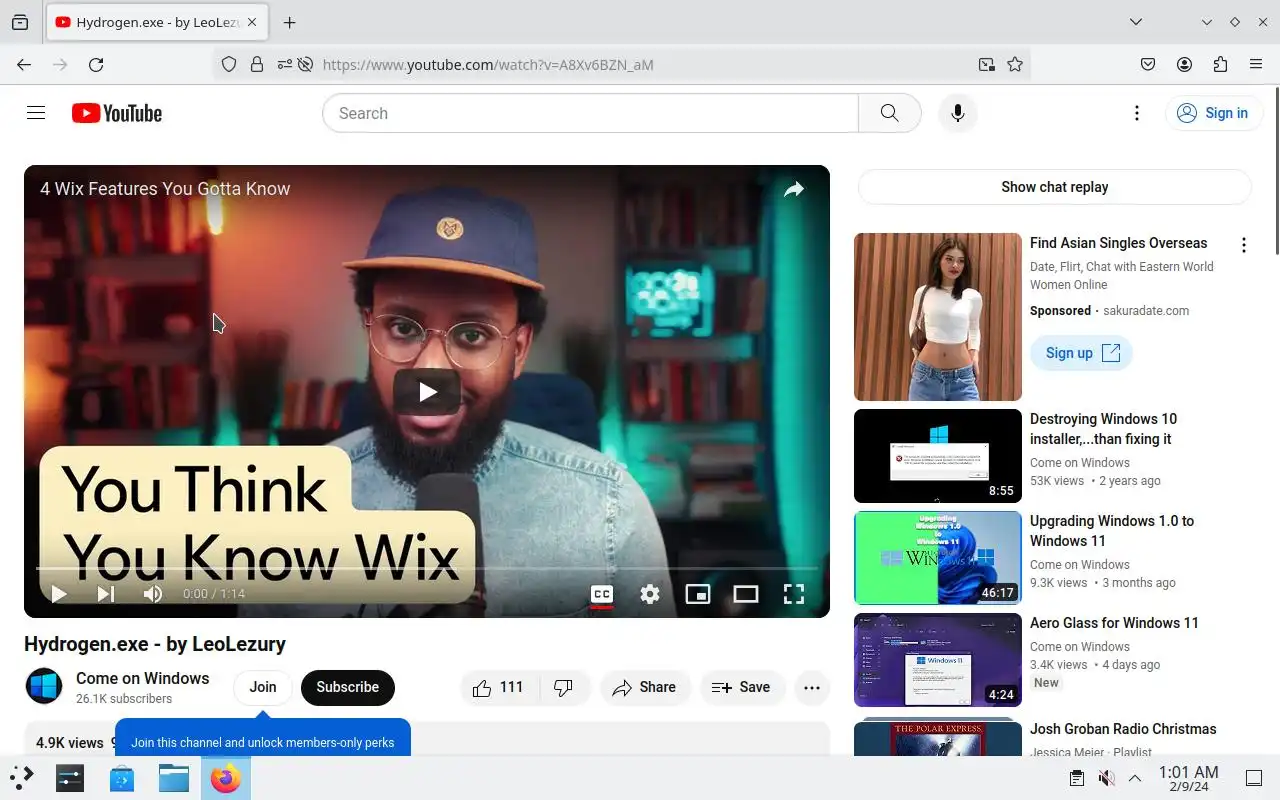
Task: Open the Come on Windows channel avatar
Action: [44, 687]
